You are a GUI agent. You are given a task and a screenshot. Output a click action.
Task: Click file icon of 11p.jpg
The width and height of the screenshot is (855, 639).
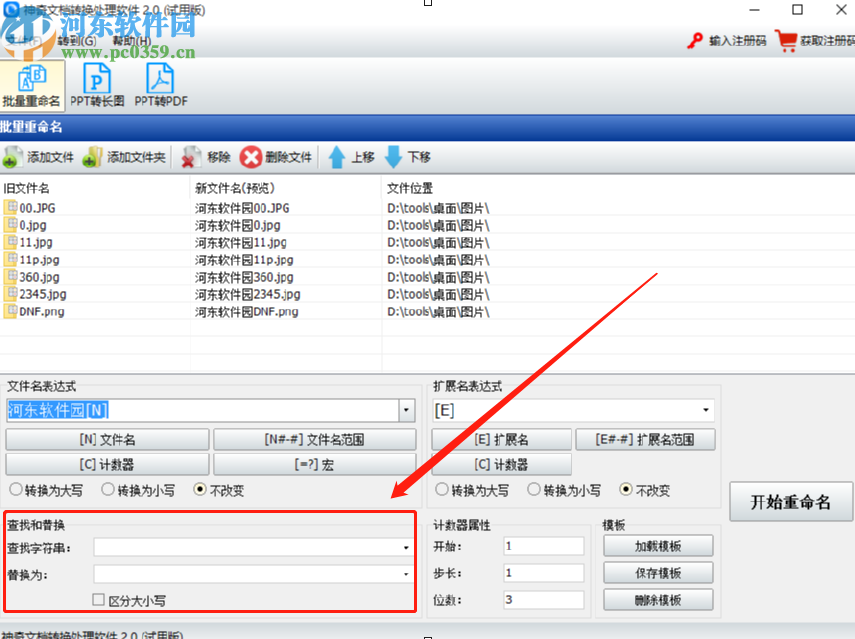pos(10,259)
